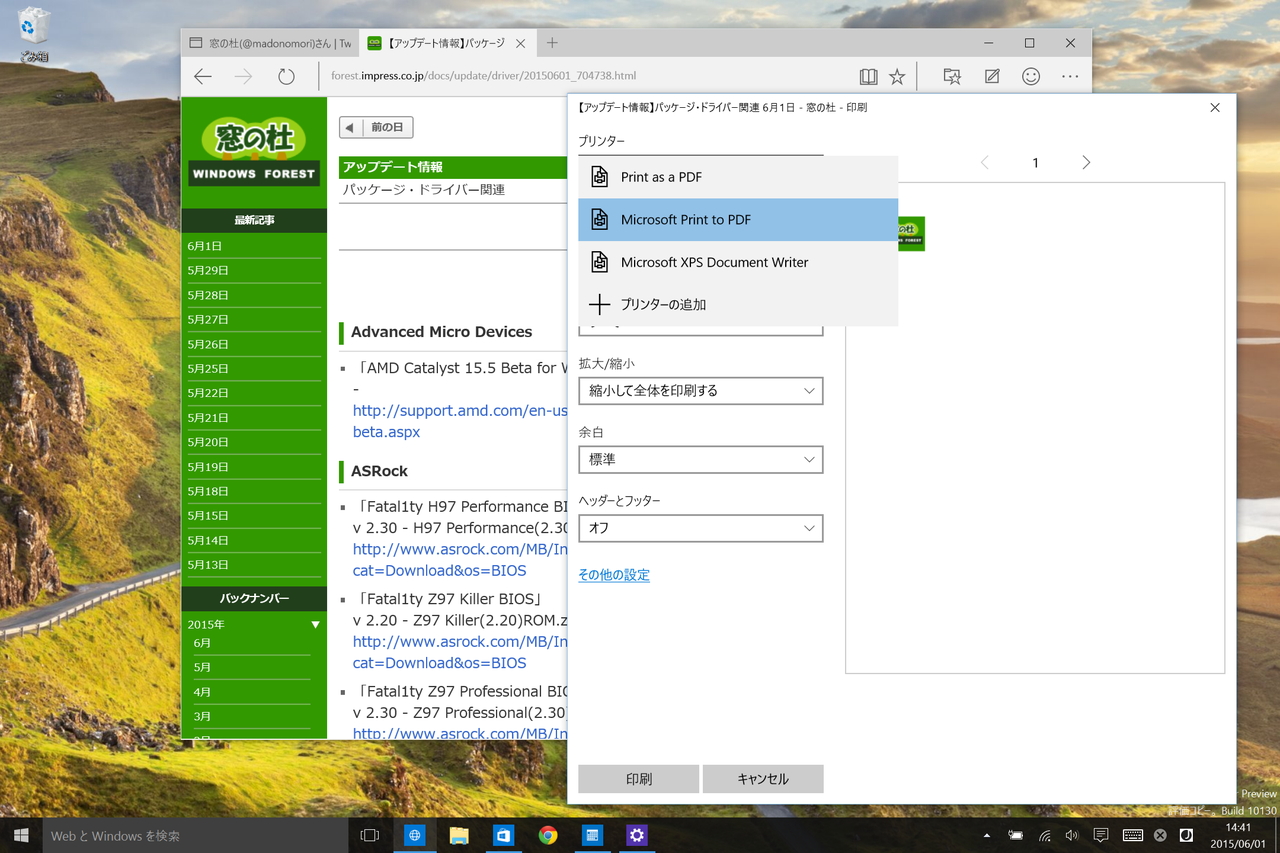Open the Settings app from the taskbar
This screenshot has width=1280, height=853.
click(637, 834)
